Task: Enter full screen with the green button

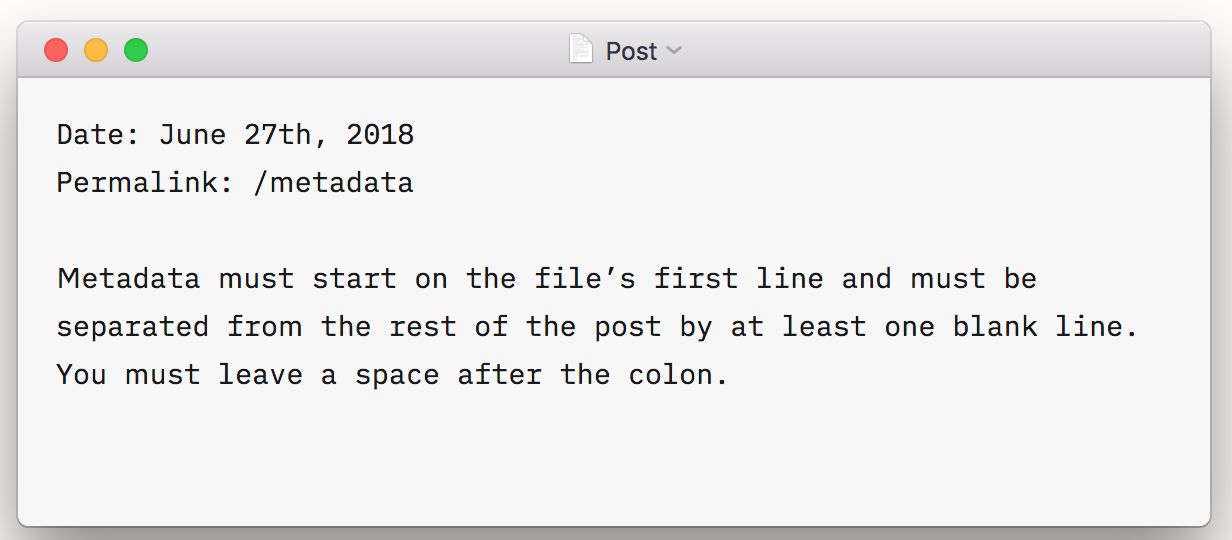Action: (x=136, y=50)
